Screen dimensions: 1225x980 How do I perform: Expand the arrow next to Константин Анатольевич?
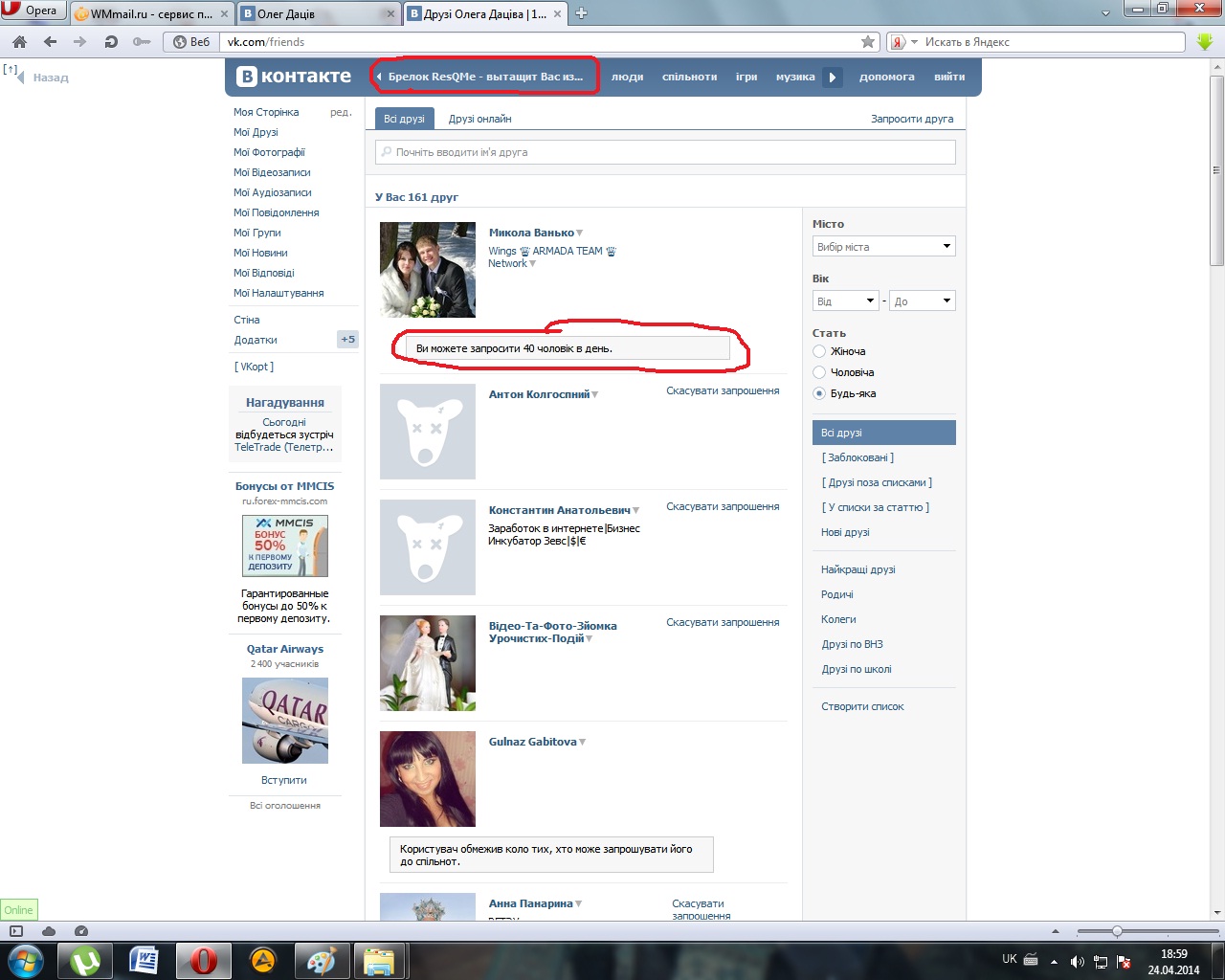[636, 511]
